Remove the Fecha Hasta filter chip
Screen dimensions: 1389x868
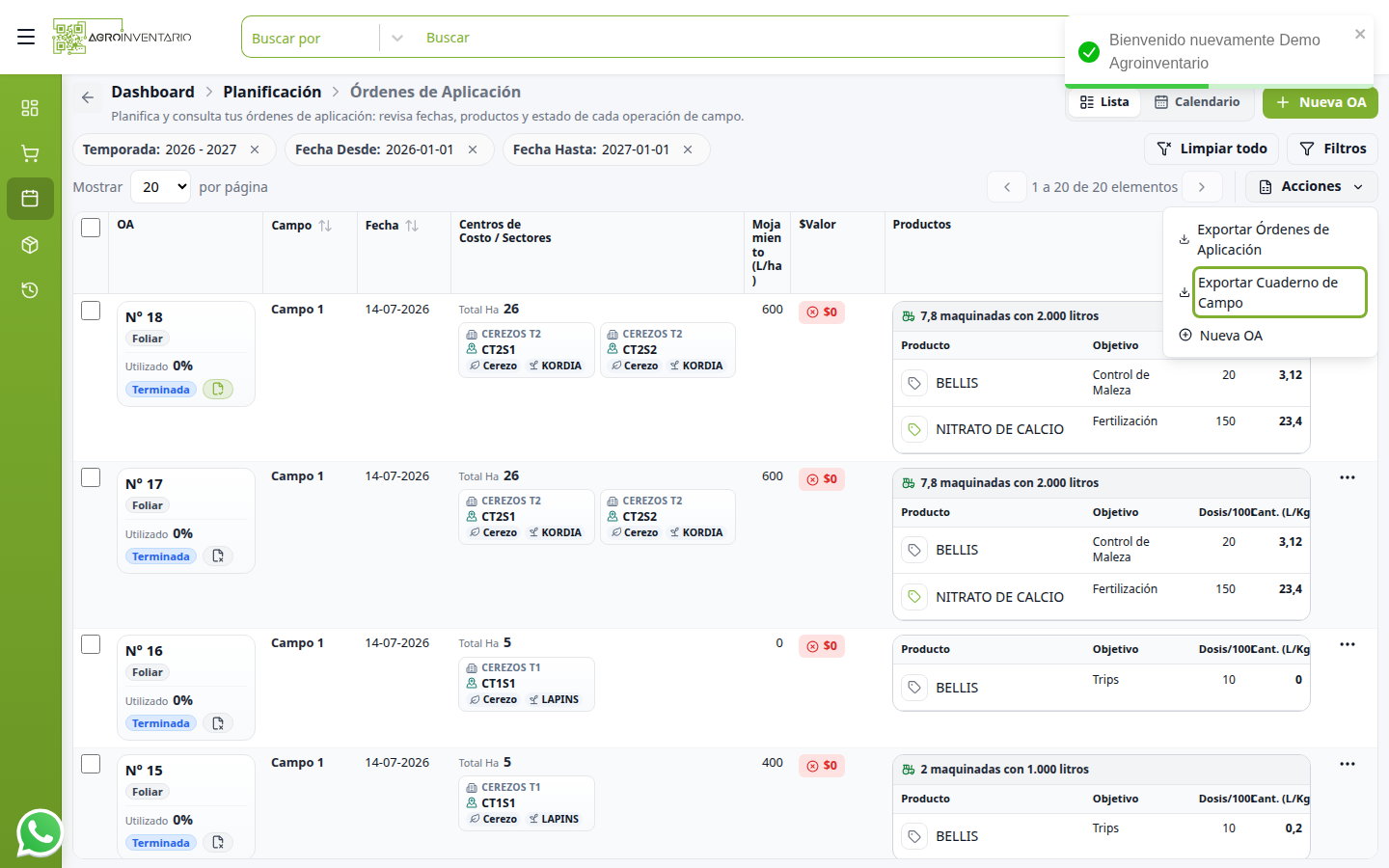[688, 149]
